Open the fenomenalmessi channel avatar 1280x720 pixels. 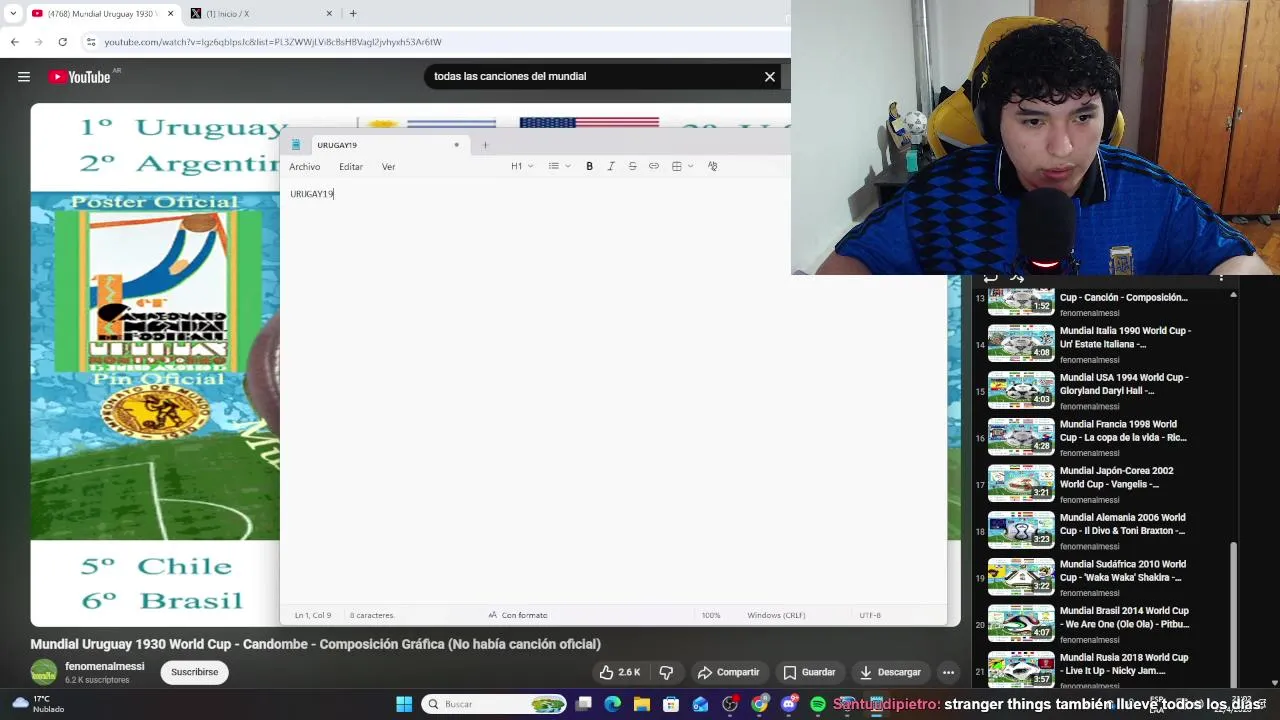point(44,672)
